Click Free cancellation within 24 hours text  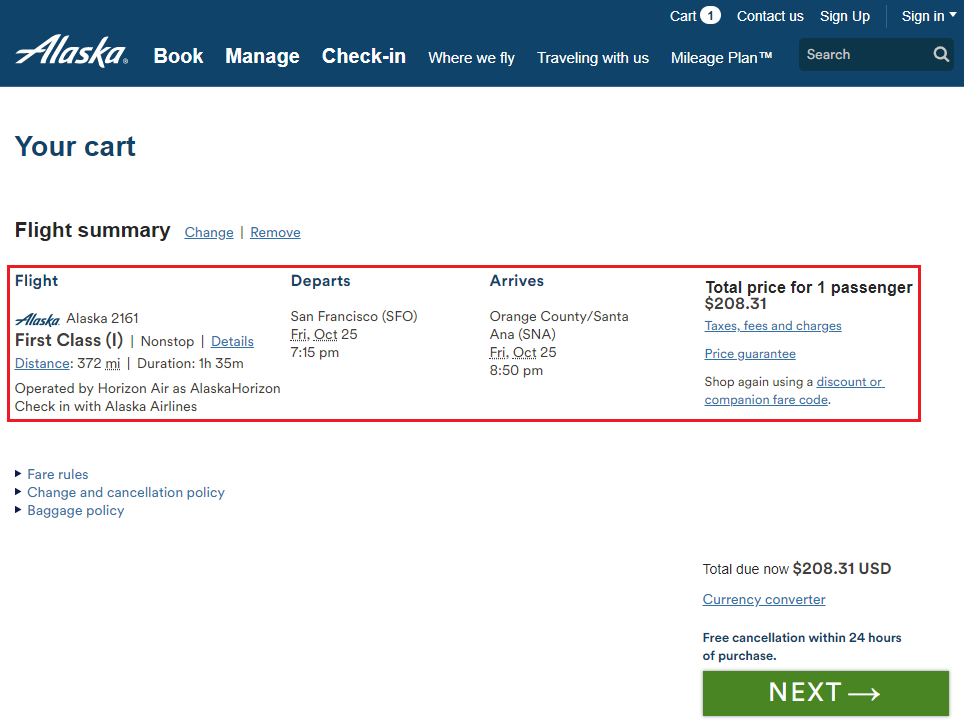(802, 647)
